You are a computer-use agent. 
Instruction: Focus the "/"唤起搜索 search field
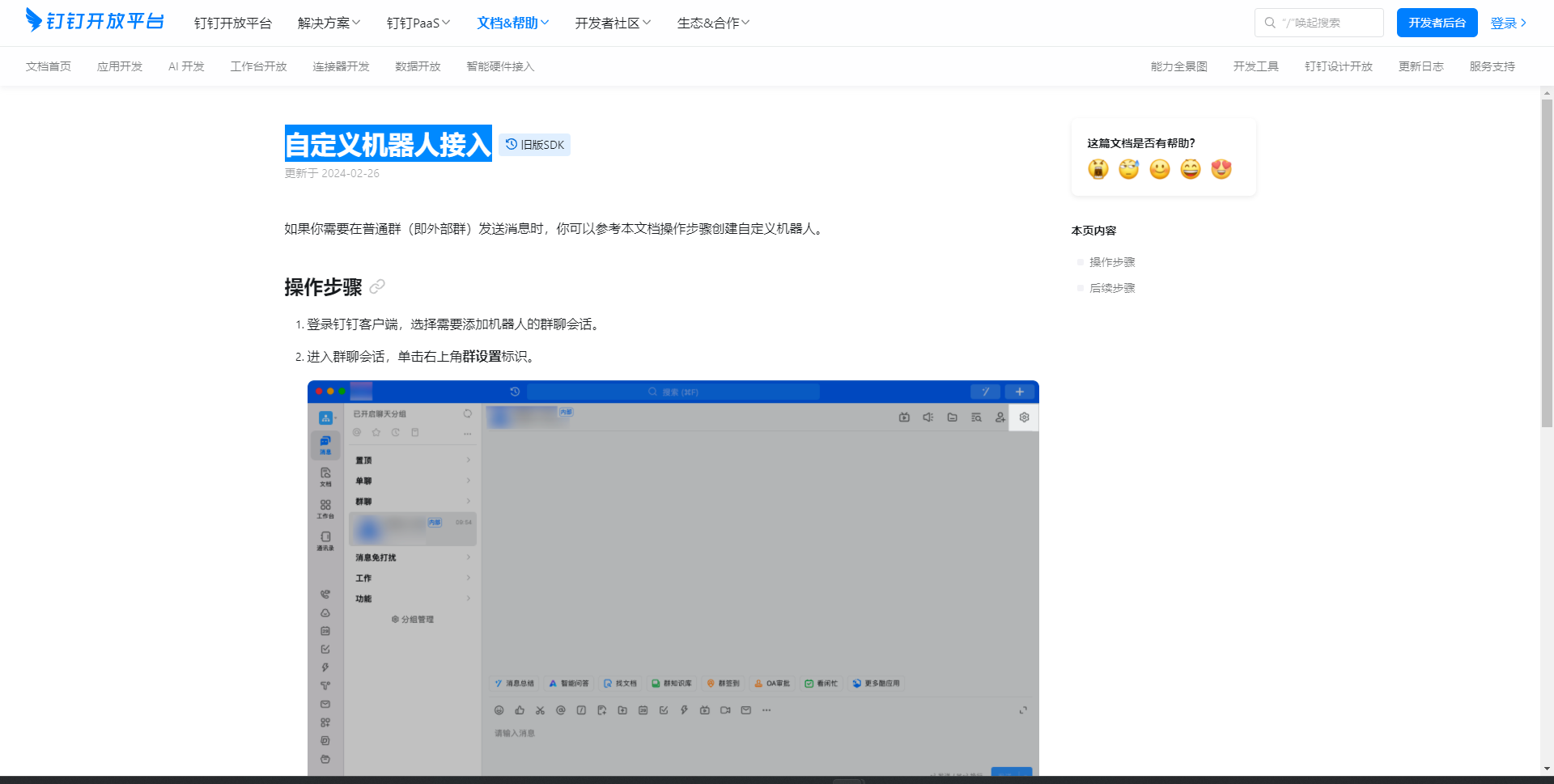coord(1319,23)
